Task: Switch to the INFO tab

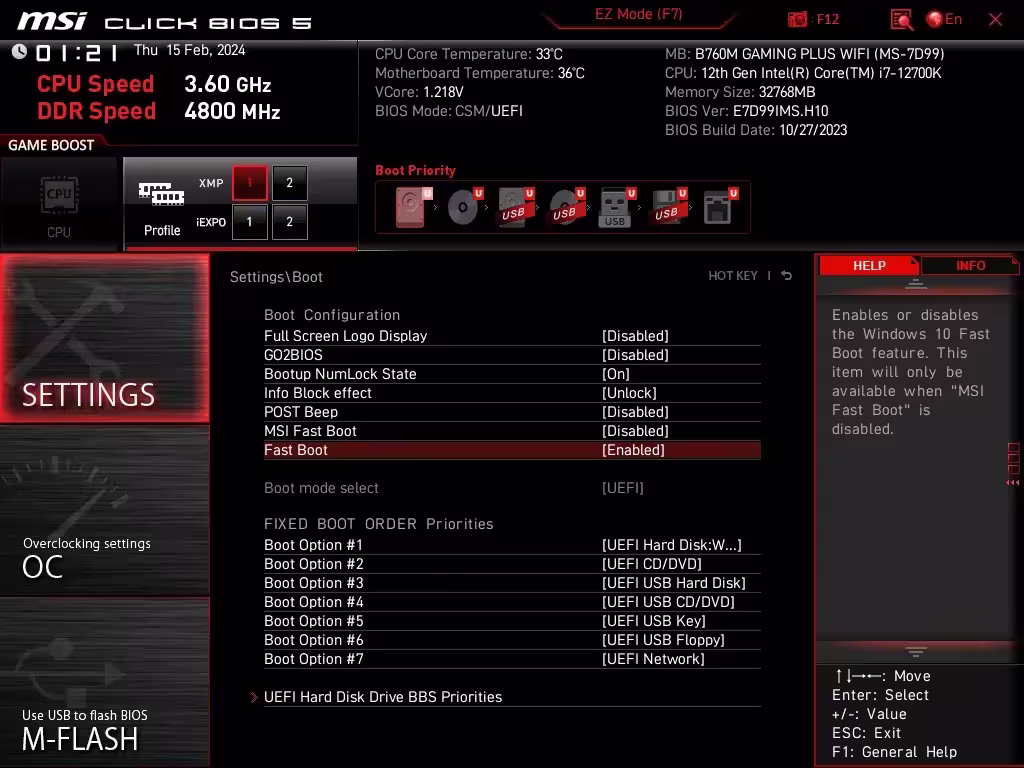Action: pos(970,265)
